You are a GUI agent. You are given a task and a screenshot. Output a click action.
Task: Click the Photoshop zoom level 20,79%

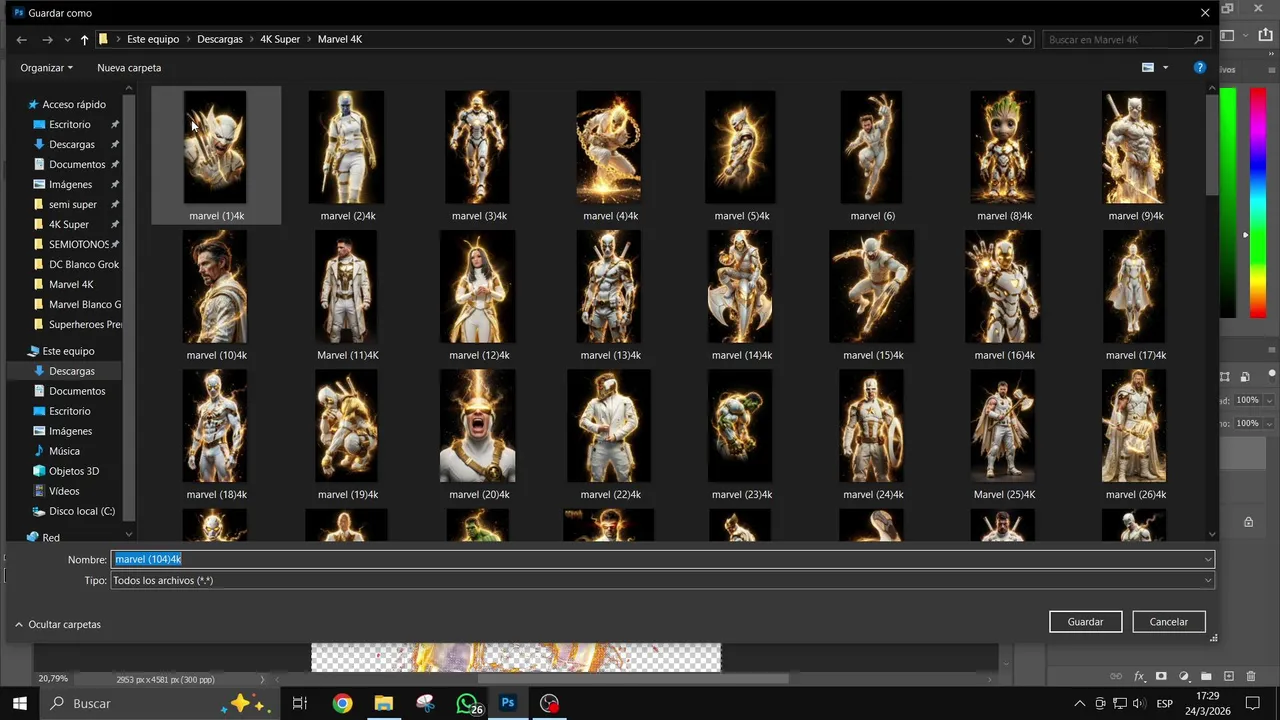(x=53, y=679)
